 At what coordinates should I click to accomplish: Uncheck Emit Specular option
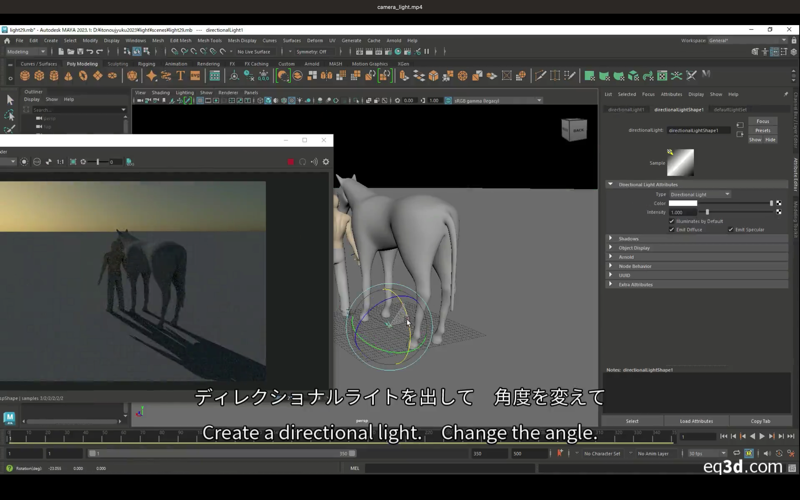pyautogui.click(x=731, y=229)
